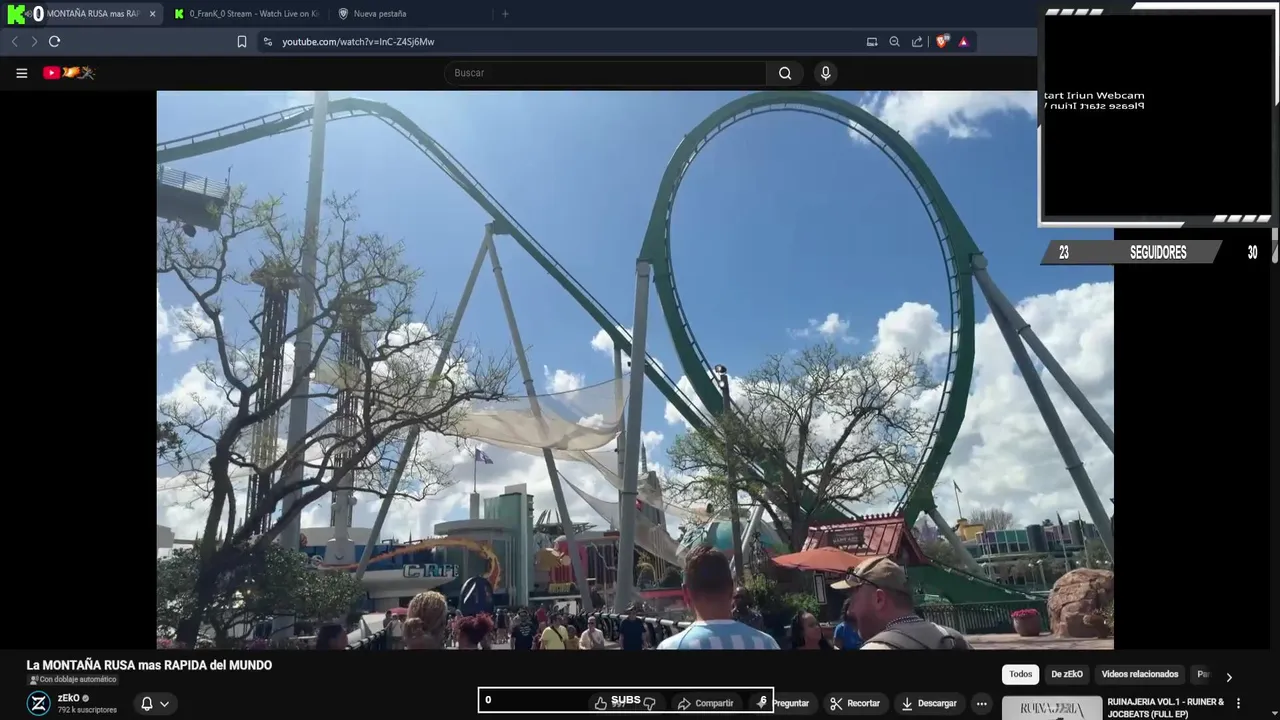Image resolution: width=1280 pixels, height=720 pixels.
Task: Click the SEGUIDORES overlay label
Action: [x=1158, y=253]
